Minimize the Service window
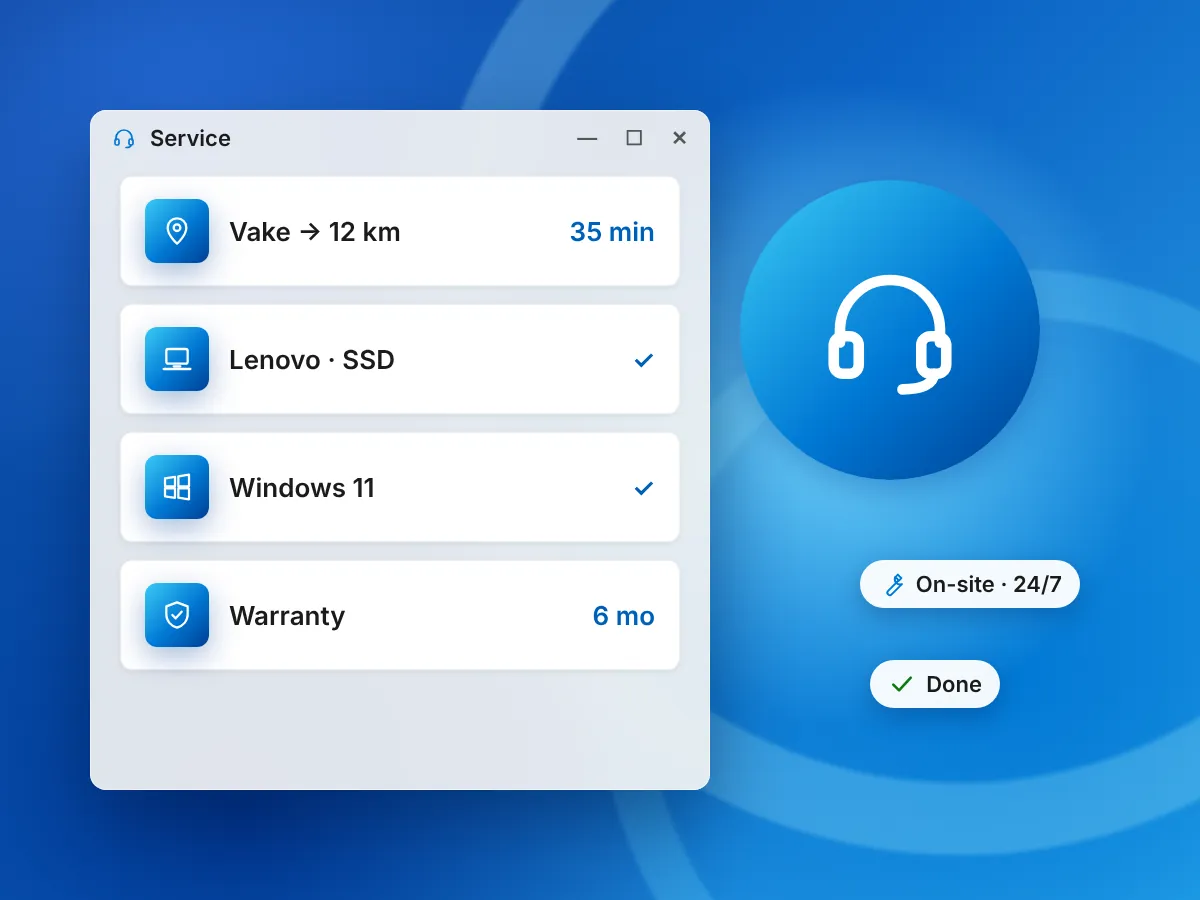The image size is (1200, 900). click(x=587, y=138)
